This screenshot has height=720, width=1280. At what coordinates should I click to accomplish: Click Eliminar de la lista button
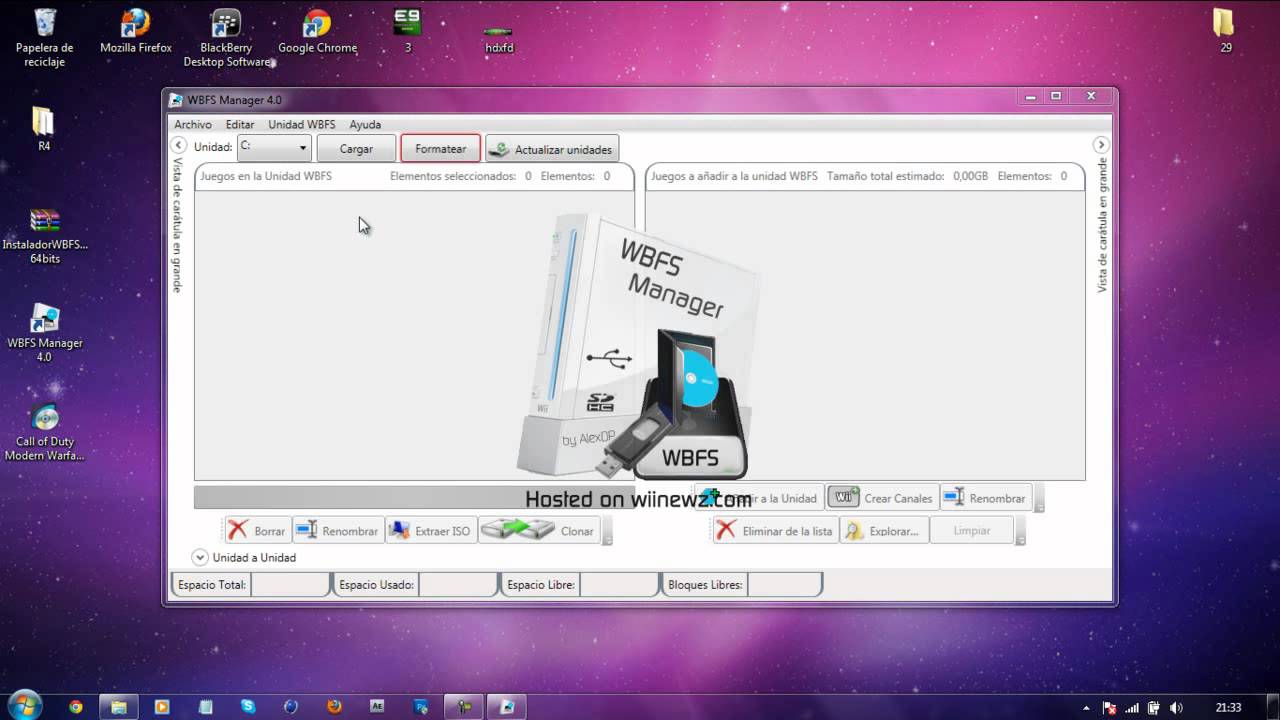[x=775, y=531]
